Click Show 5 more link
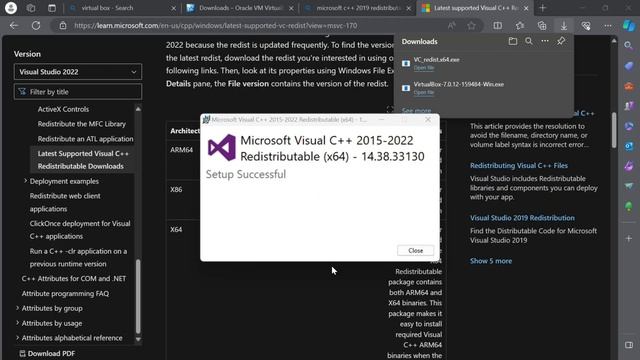This screenshot has height=360, width=640. 491,261
